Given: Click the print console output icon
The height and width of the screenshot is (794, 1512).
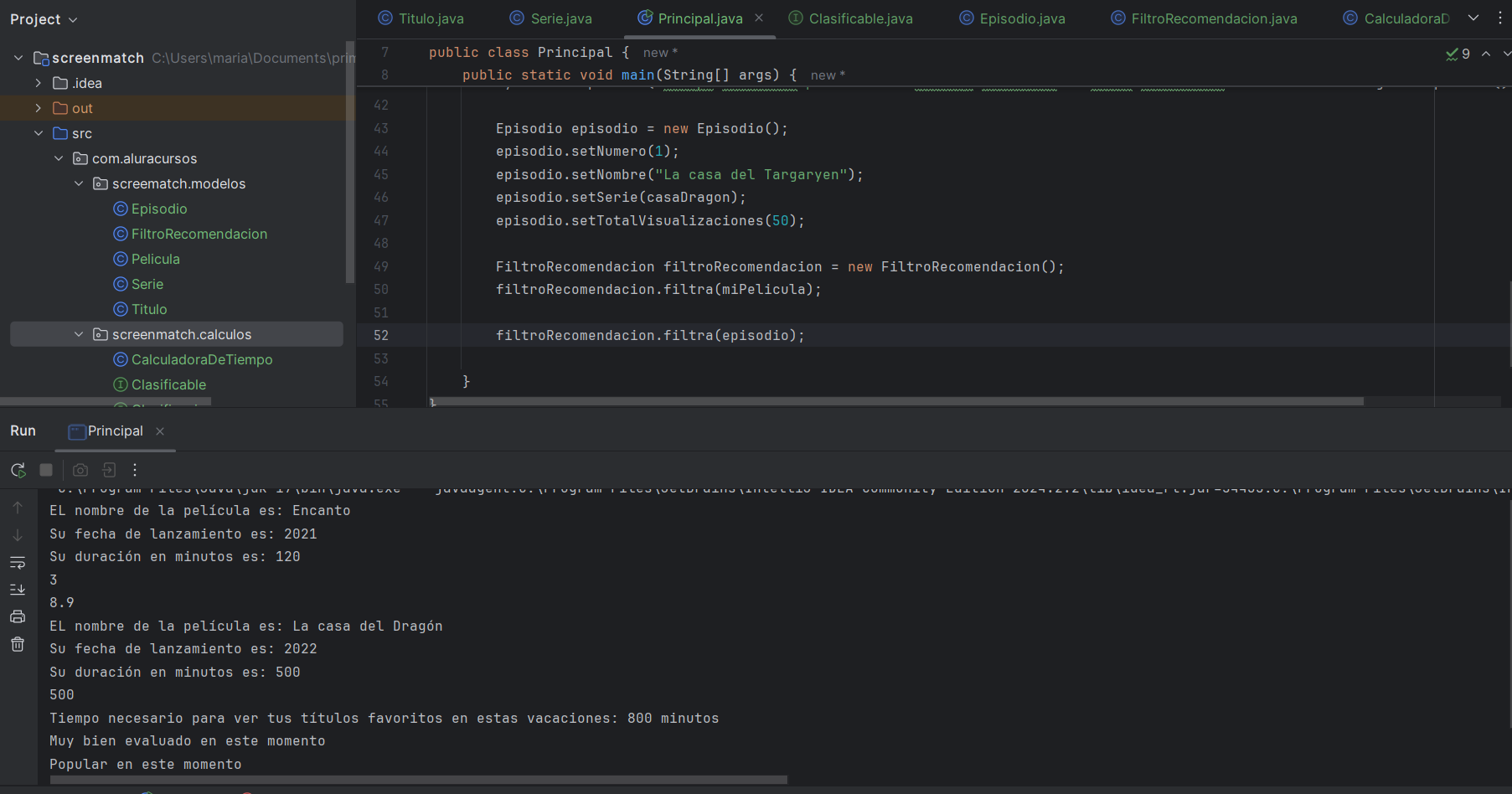Looking at the screenshot, I should [x=18, y=616].
